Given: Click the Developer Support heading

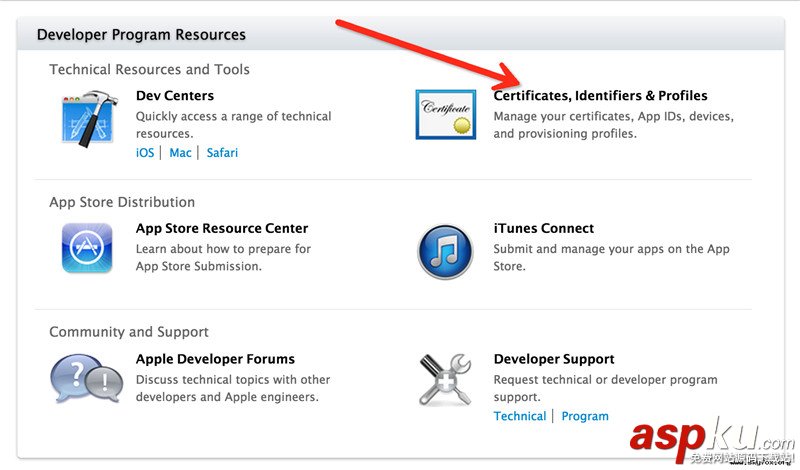Looking at the screenshot, I should 554,359.
